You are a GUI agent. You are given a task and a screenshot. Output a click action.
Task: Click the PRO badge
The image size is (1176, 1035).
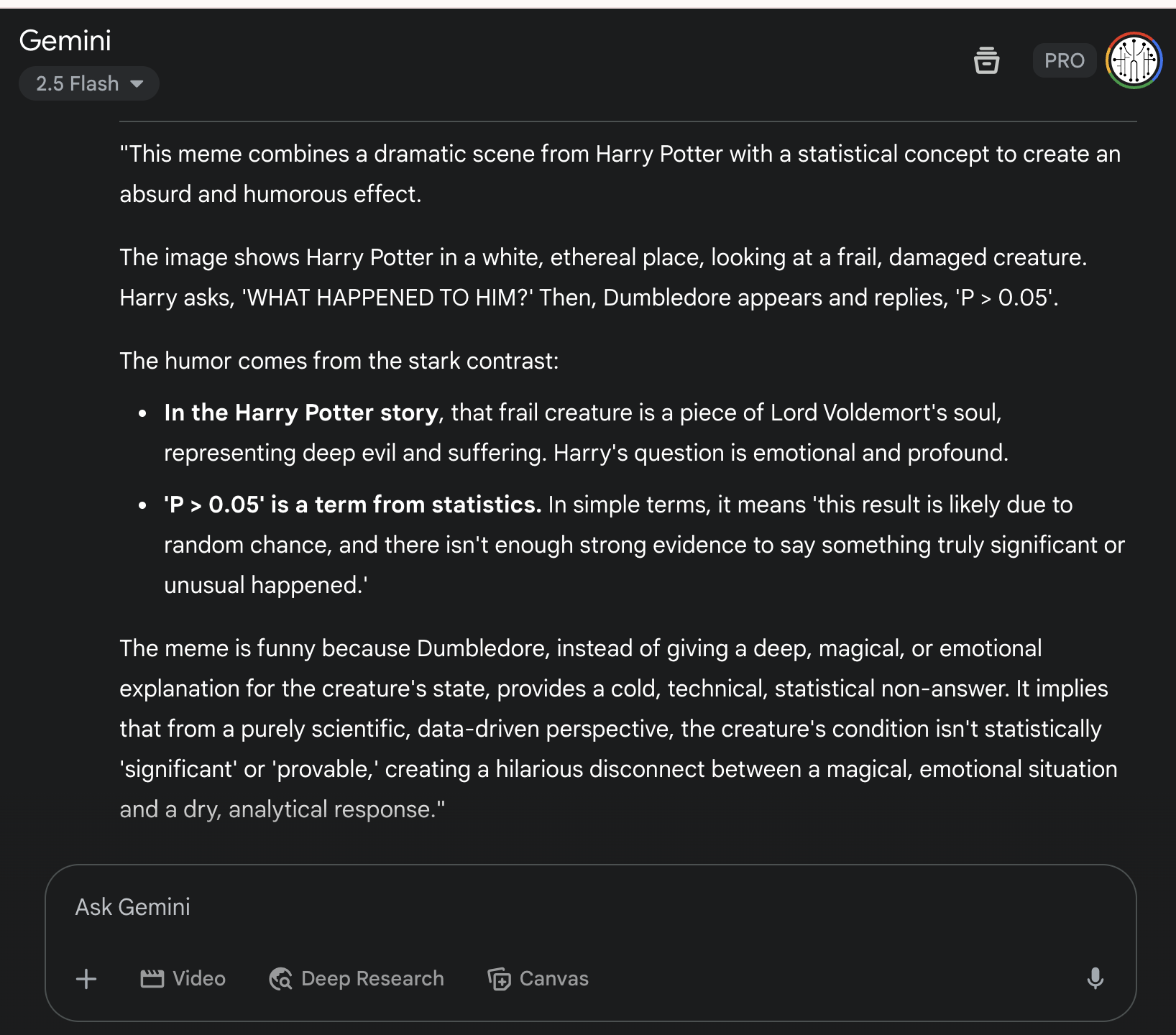pyautogui.click(x=1064, y=60)
